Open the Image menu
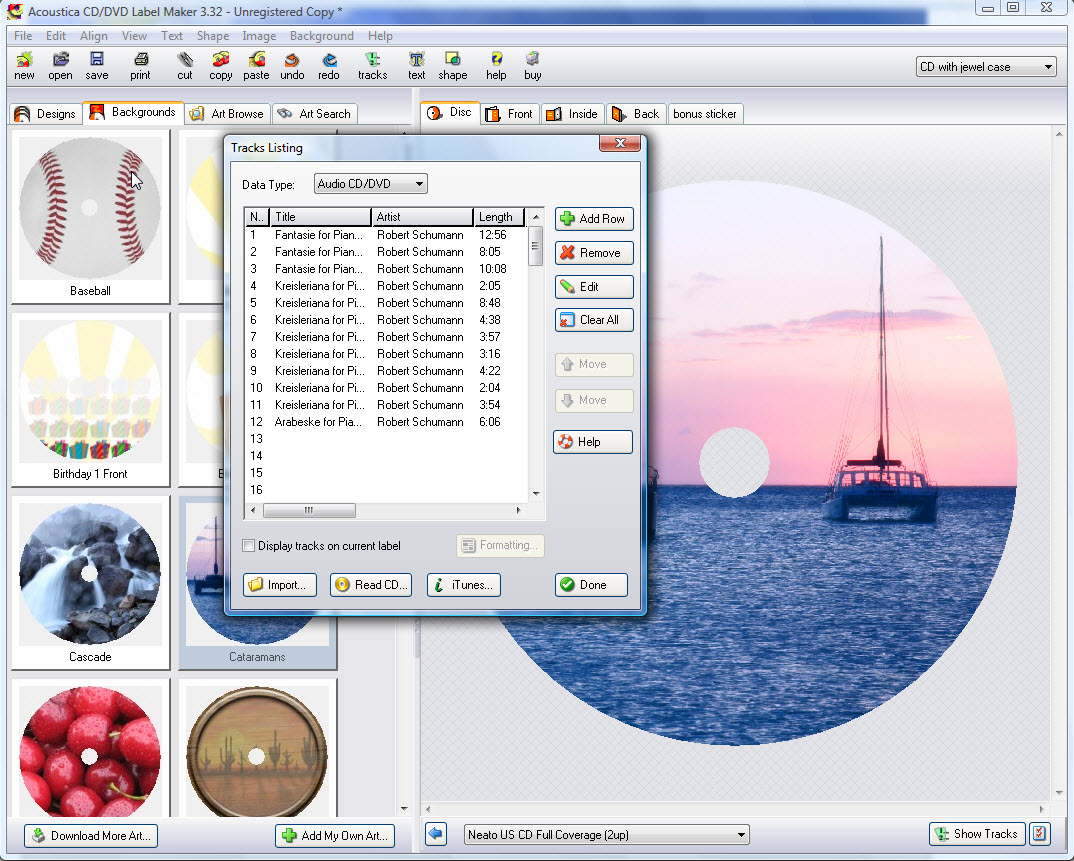 (x=259, y=36)
